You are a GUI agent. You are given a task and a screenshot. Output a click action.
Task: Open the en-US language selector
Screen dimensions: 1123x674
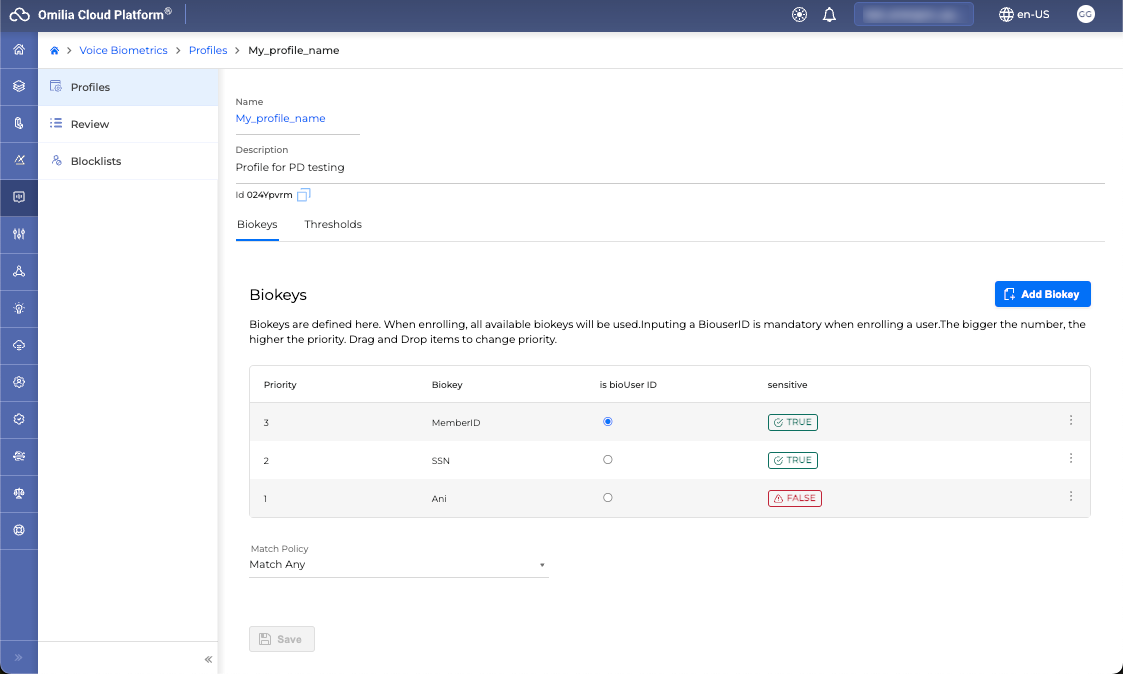click(1024, 15)
